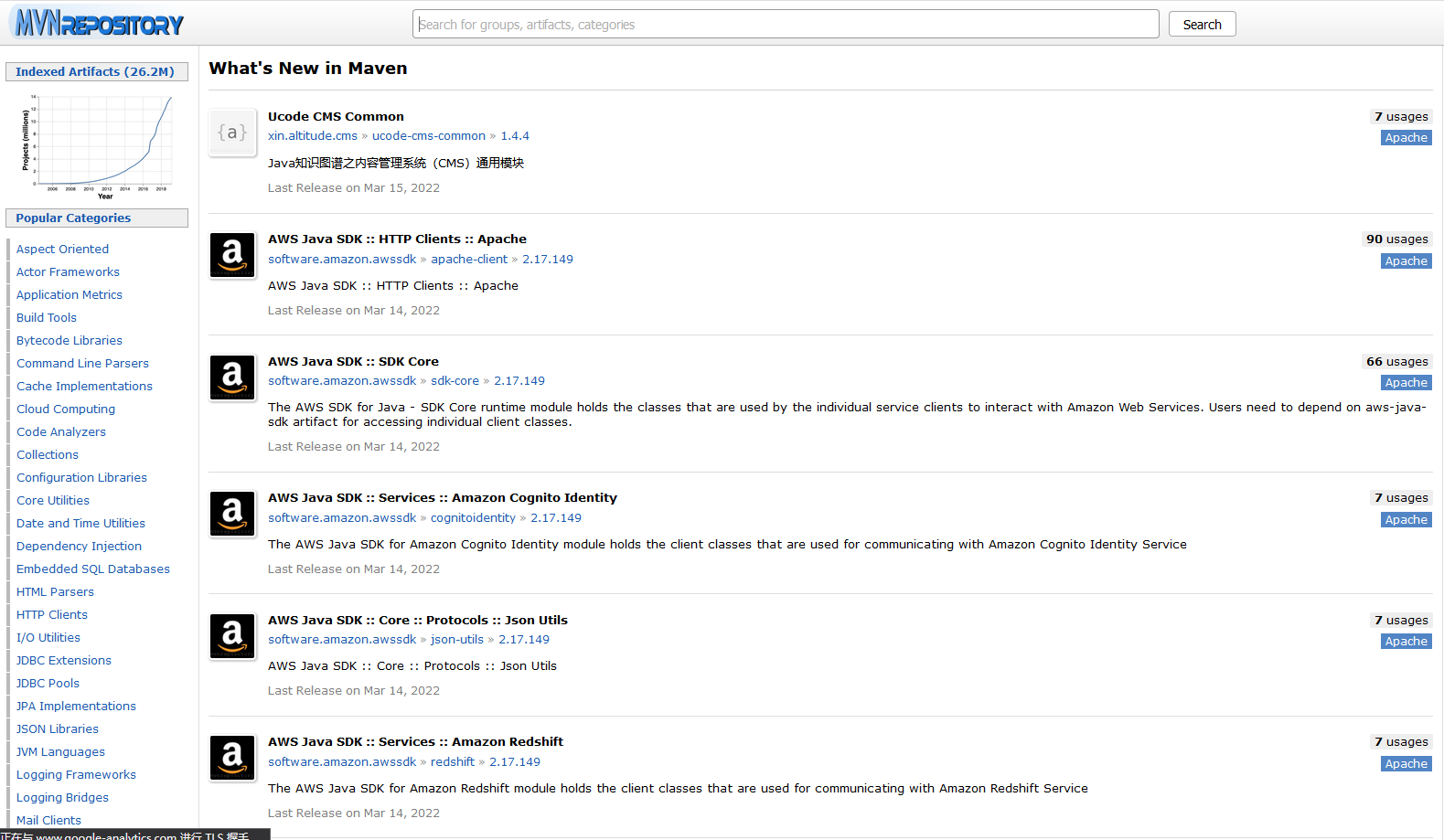Viewport: 1444px width, 840px height.
Task: Open the json-utils artifact link
Action: click(x=457, y=639)
